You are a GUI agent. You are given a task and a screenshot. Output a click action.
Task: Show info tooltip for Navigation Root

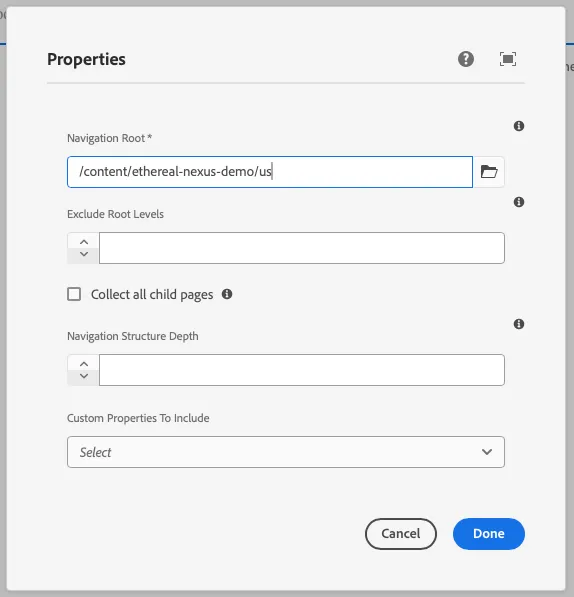click(x=518, y=126)
